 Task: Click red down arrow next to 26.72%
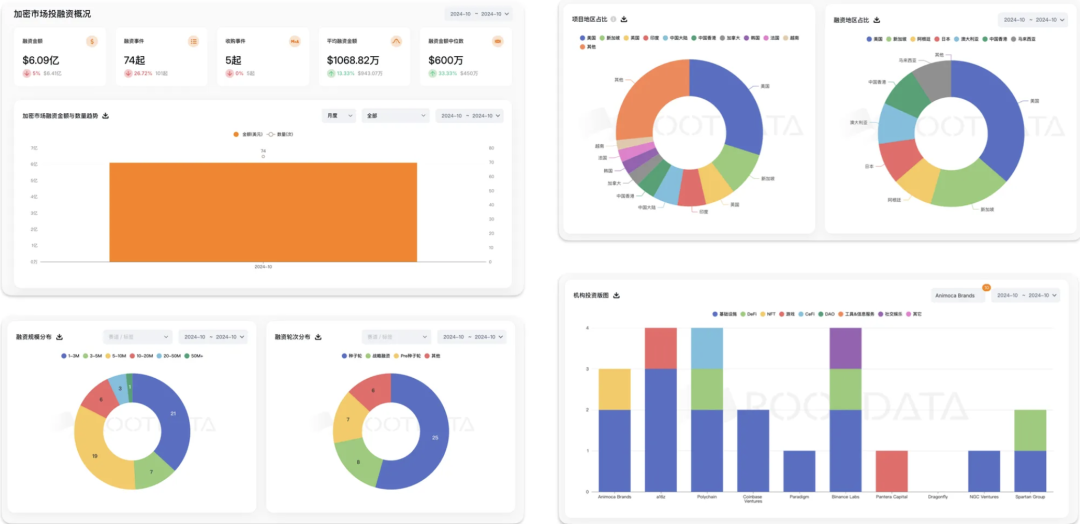128,73
